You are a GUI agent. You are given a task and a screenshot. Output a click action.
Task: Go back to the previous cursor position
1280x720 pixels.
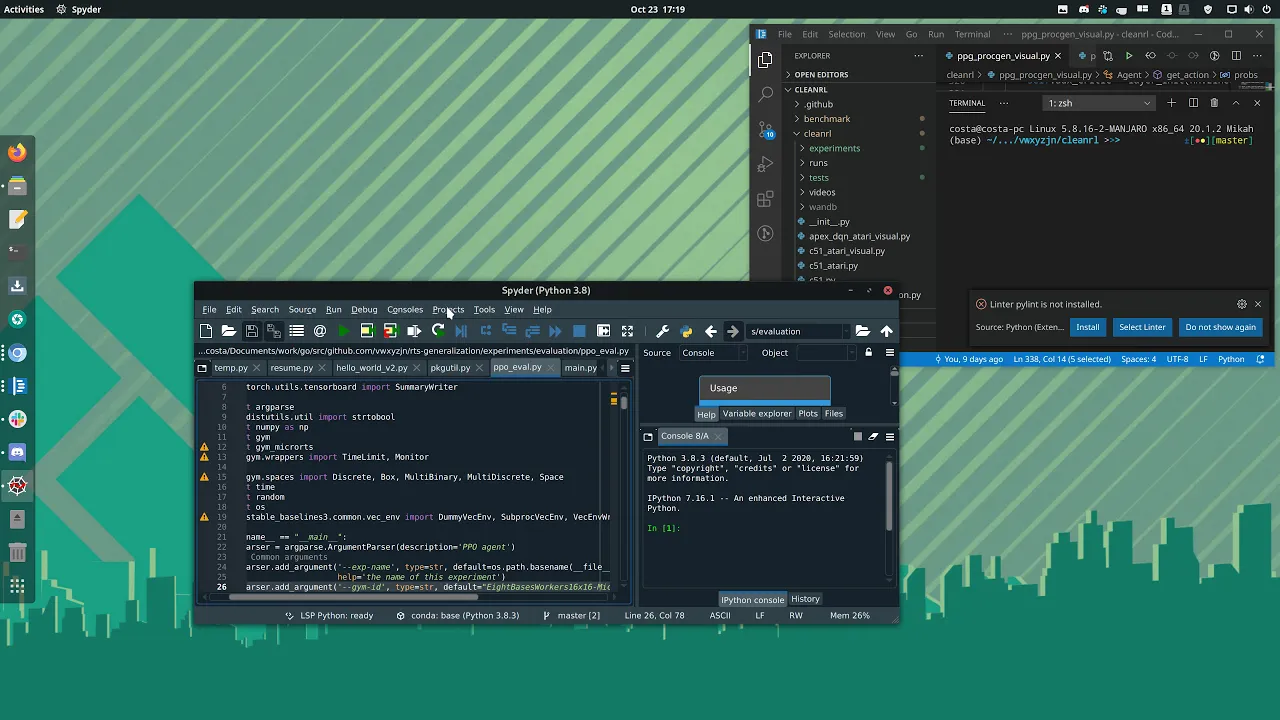tap(710, 331)
